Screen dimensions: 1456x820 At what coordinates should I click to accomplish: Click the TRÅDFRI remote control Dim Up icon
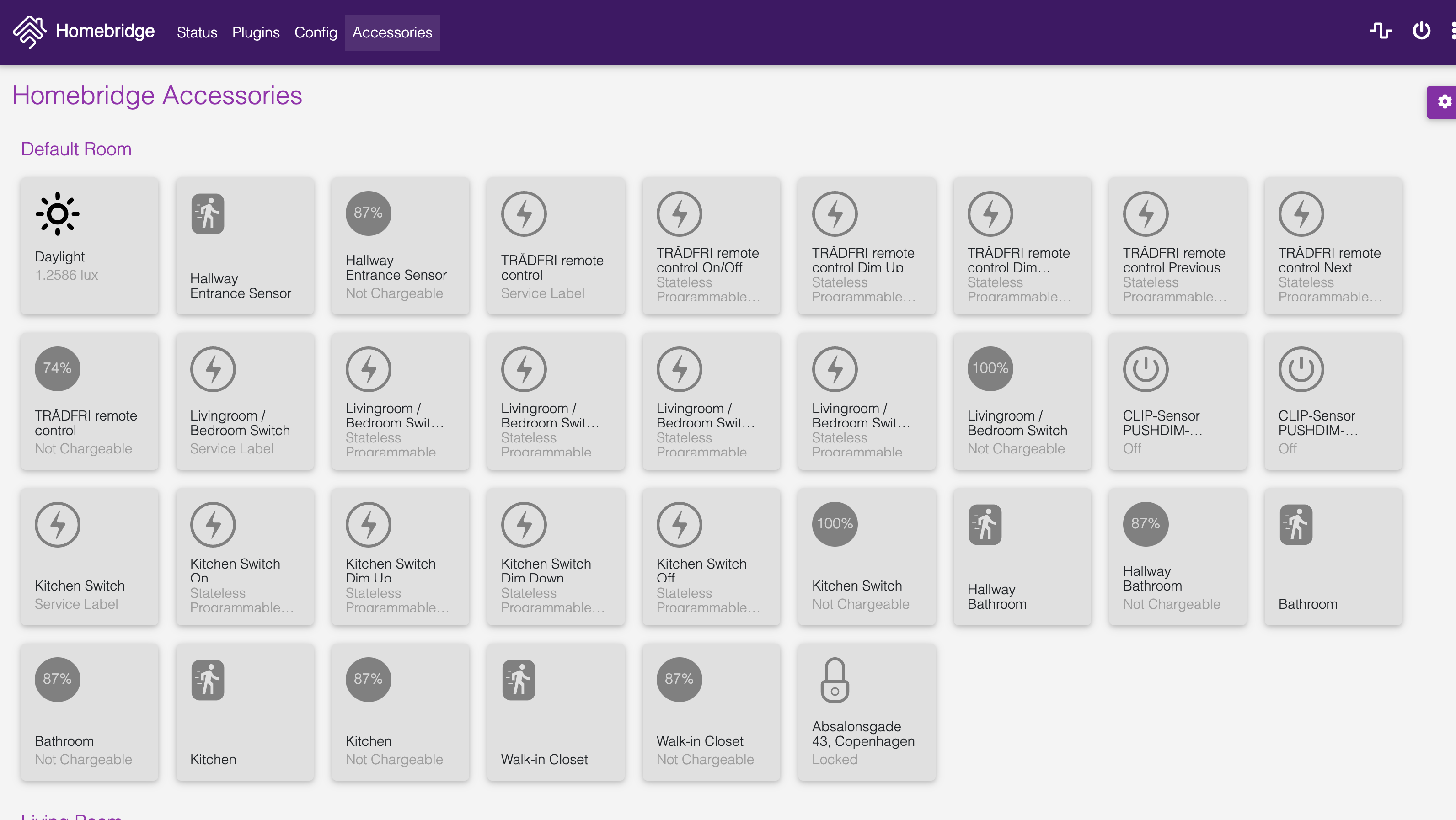(834, 213)
